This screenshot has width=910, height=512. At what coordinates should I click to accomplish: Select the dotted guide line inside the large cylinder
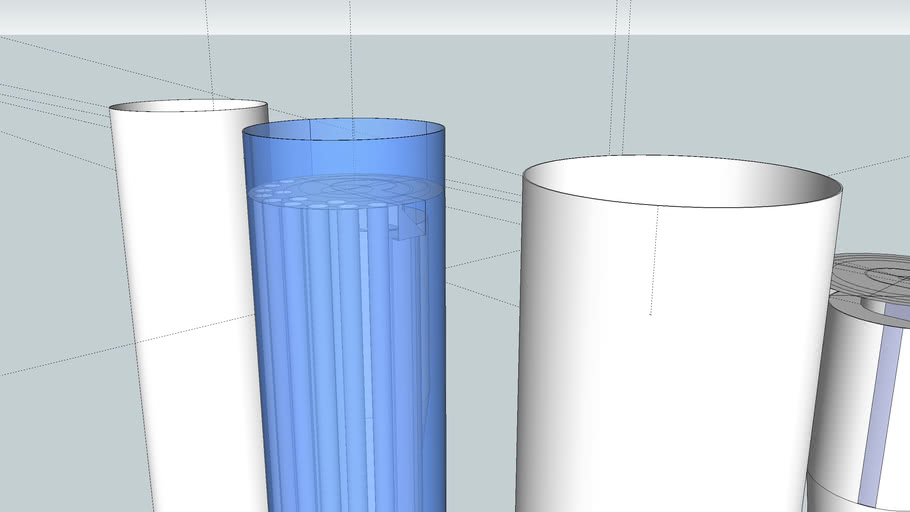pos(653,260)
